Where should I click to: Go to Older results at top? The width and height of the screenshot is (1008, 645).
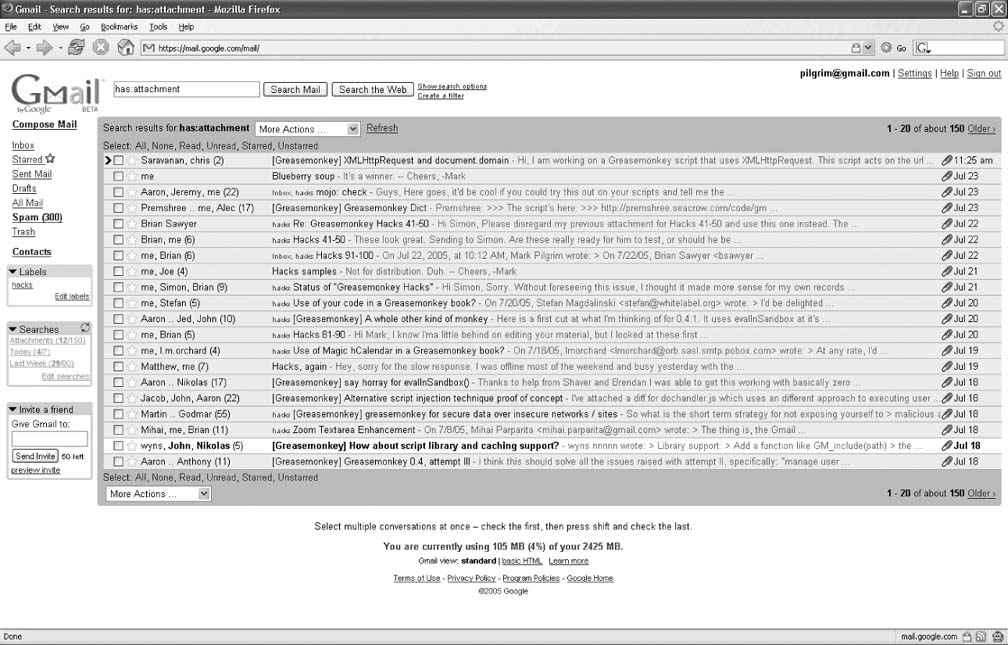pos(982,129)
